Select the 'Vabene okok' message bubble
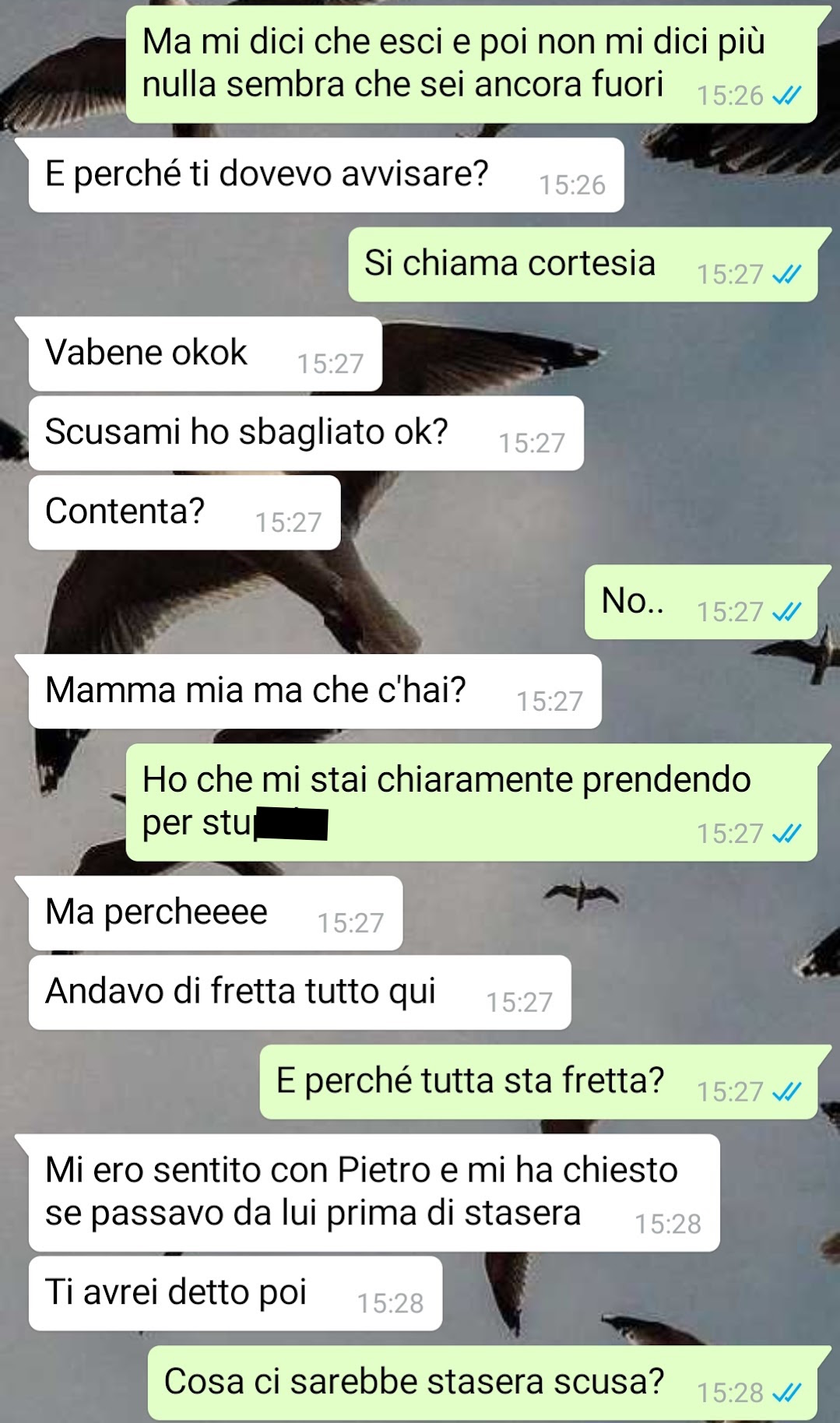Viewport: 840px width, 1423px height. pos(206,354)
